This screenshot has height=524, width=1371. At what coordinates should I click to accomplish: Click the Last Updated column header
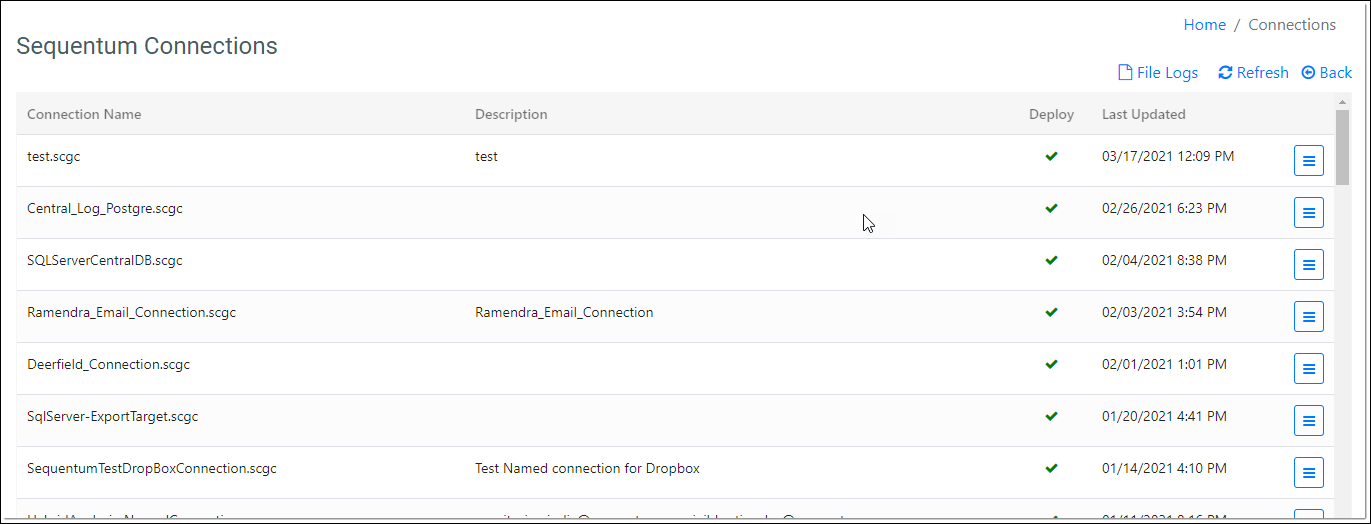pyautogui.click(x=1143, y=114)
